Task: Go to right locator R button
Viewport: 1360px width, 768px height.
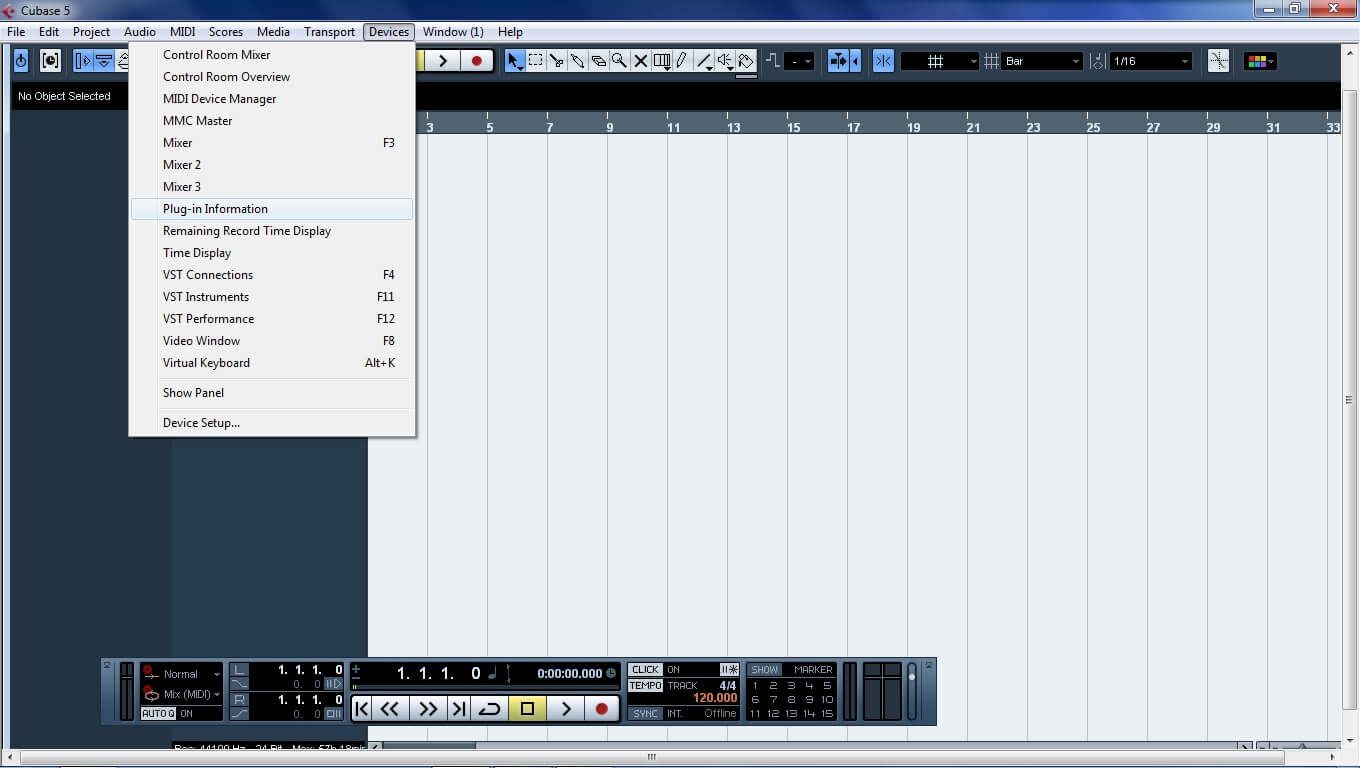Action: click(239, 699)
